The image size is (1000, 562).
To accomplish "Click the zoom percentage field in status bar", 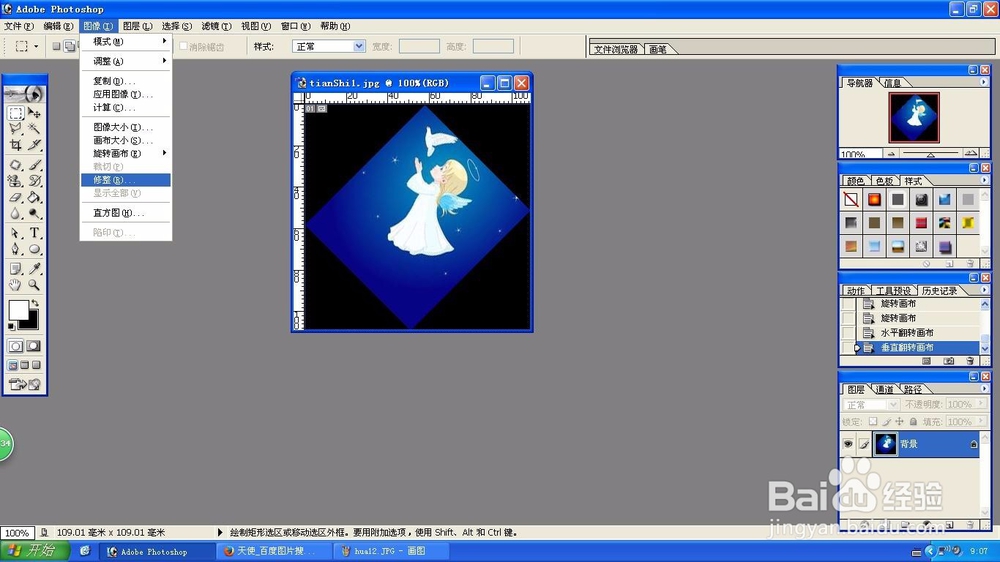I will click(x=17, y=533).
